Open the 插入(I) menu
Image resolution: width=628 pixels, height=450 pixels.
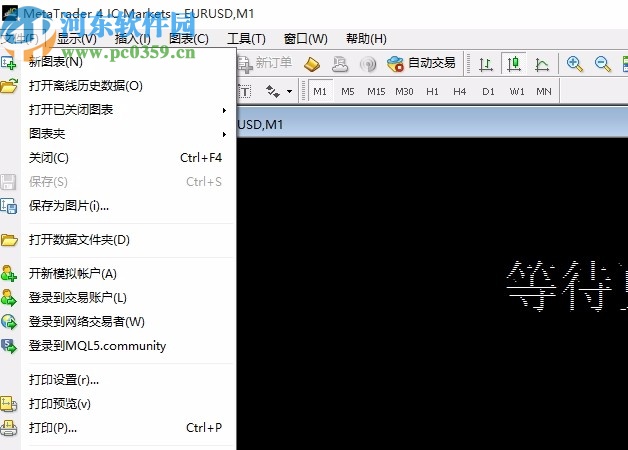click(132, 39)
